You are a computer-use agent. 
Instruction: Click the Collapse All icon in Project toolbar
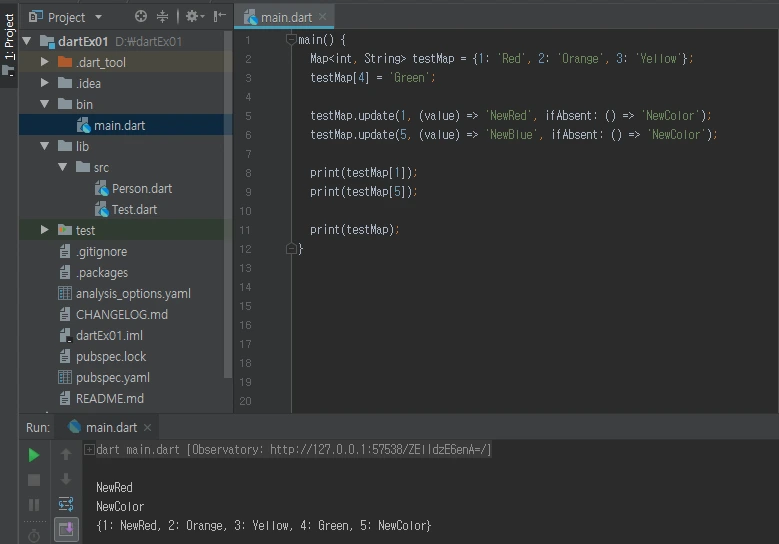pyautogui.click(x=162, y=17)
